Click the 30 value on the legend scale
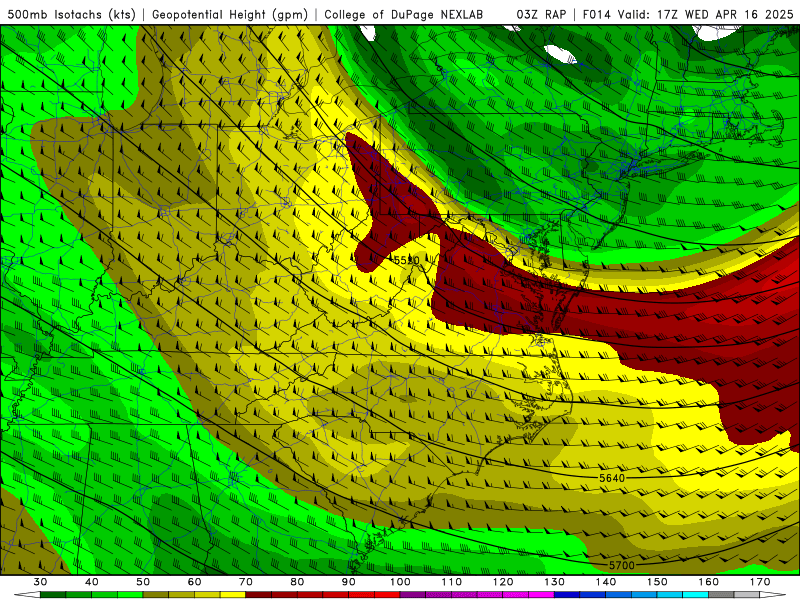 [x=40, y=582]
